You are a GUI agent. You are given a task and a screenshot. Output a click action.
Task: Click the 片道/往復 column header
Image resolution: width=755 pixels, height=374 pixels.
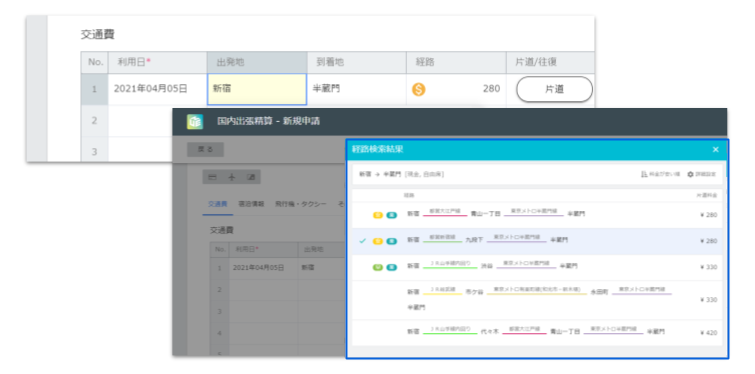coord(550,63)
